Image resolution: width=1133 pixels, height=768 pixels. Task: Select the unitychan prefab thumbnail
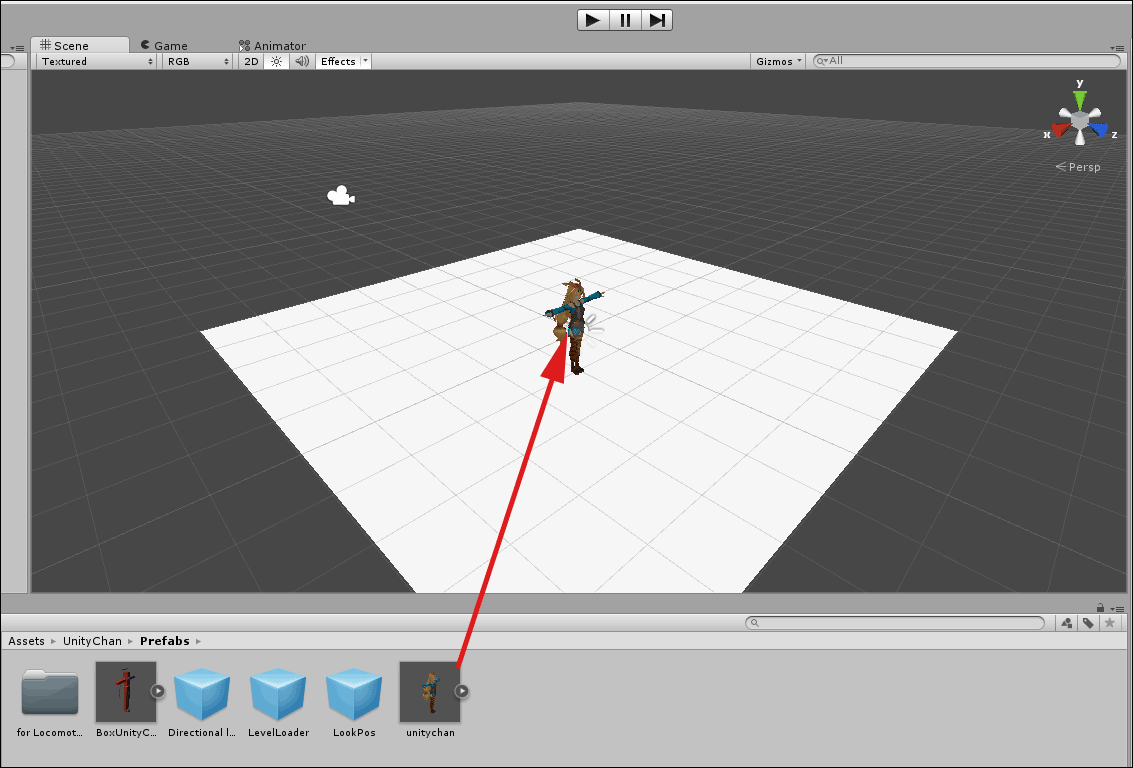point(430,691)
